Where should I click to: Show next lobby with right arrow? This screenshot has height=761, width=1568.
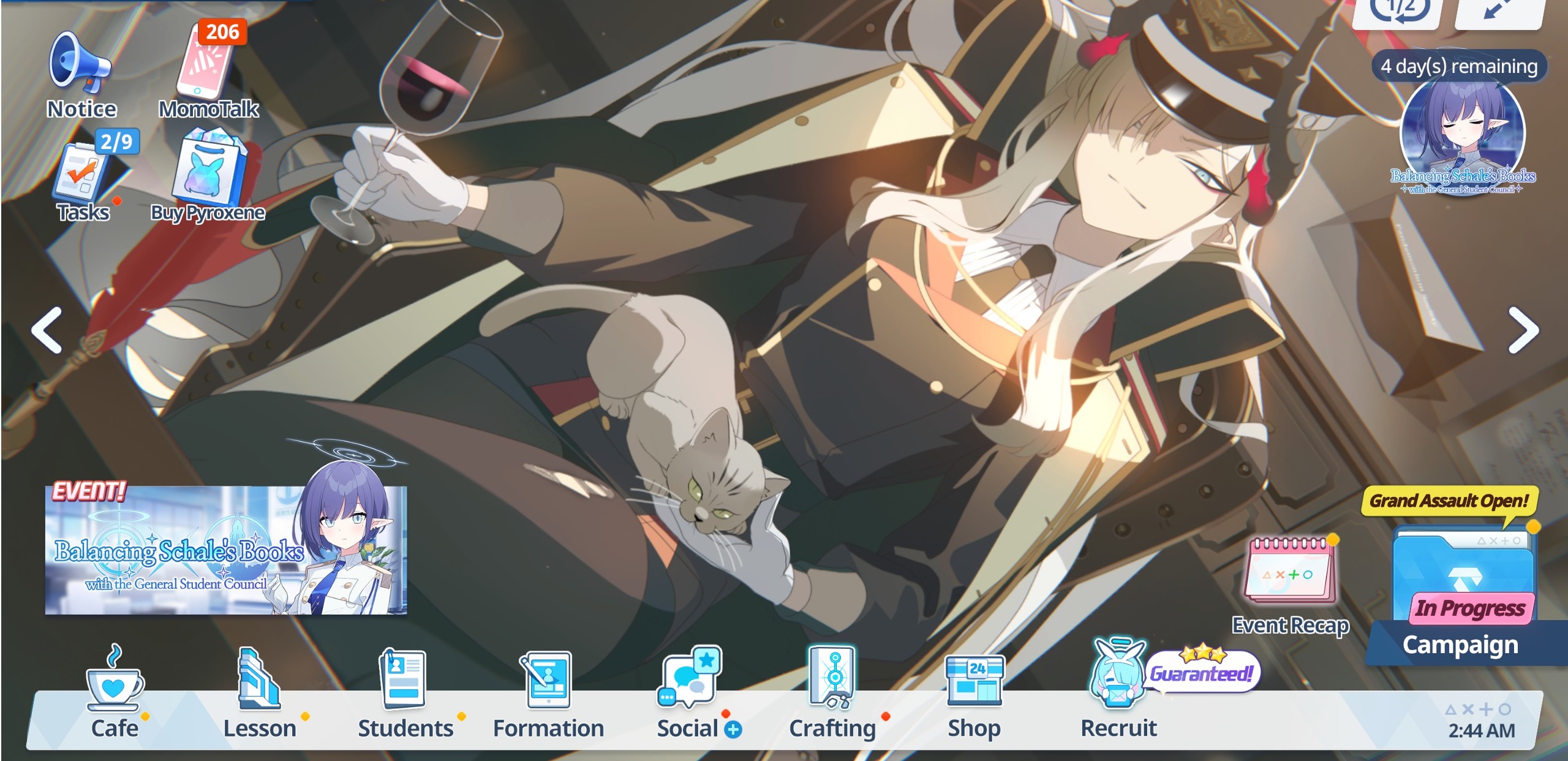pyautogui.click(x=1523, y=331)
